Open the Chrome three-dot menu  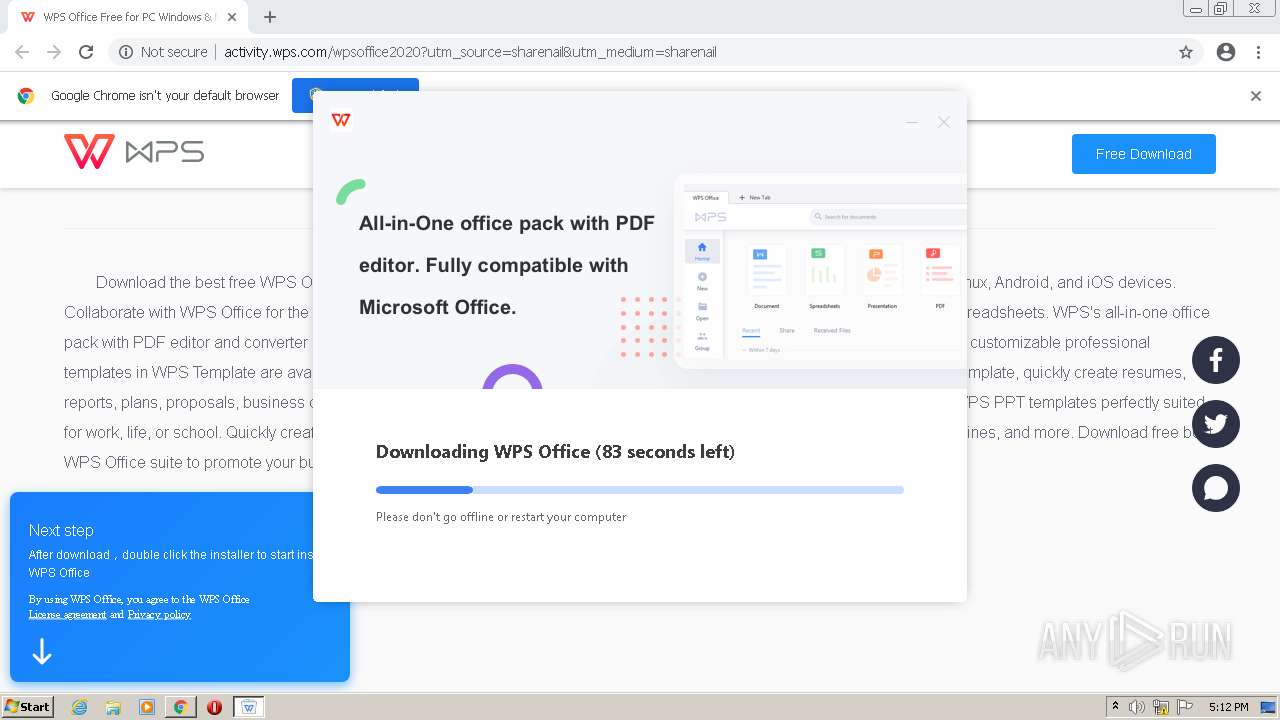(1258, 52)
